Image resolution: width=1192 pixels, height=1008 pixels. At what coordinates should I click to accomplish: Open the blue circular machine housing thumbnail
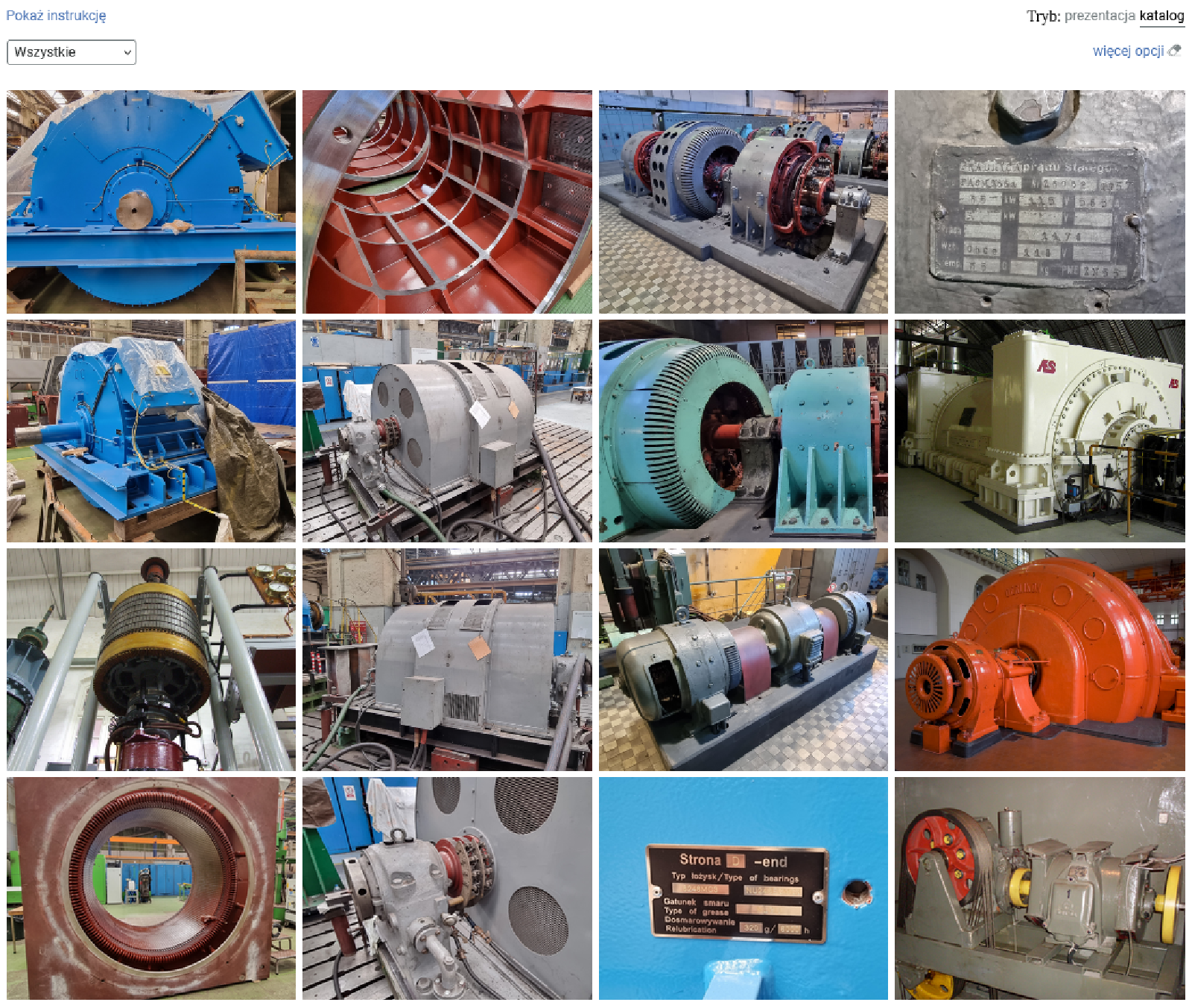point(151,202)
